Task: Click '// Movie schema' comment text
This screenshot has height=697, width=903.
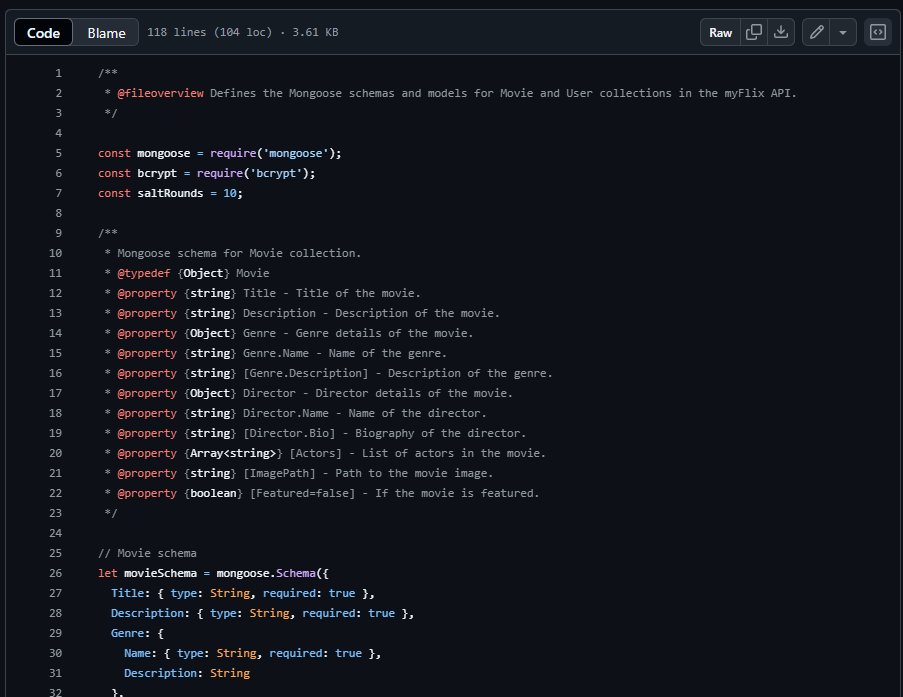Action: coord(147,553)
